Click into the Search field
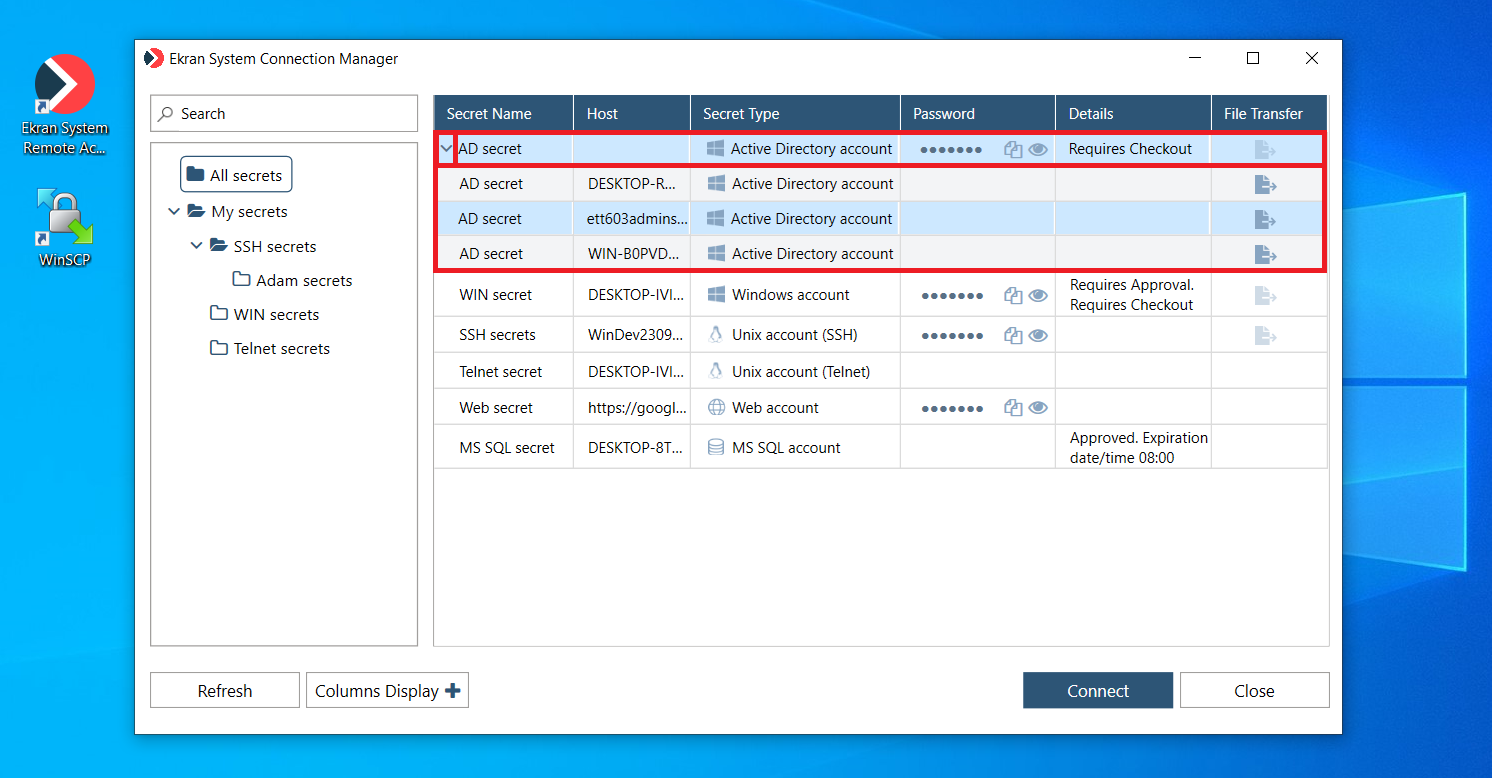The width and height of the screenshot is (1492, 778). 290,114
